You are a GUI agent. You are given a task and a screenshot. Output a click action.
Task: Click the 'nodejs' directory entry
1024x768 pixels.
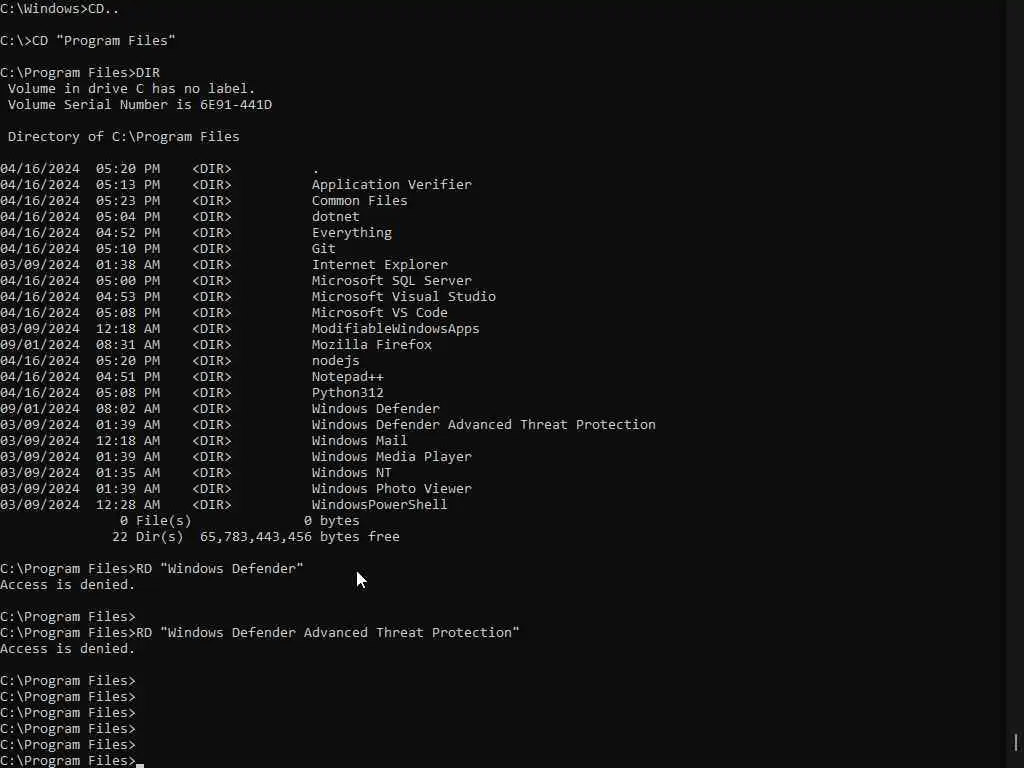[335, 361]
